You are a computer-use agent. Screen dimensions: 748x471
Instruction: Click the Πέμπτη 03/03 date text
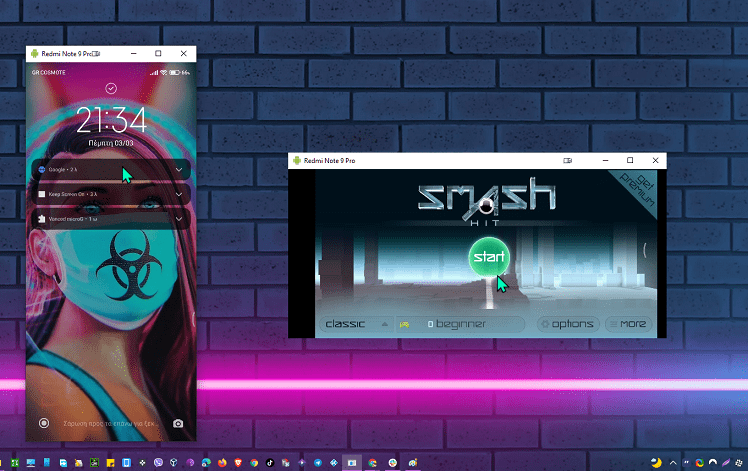pos(111,143)
